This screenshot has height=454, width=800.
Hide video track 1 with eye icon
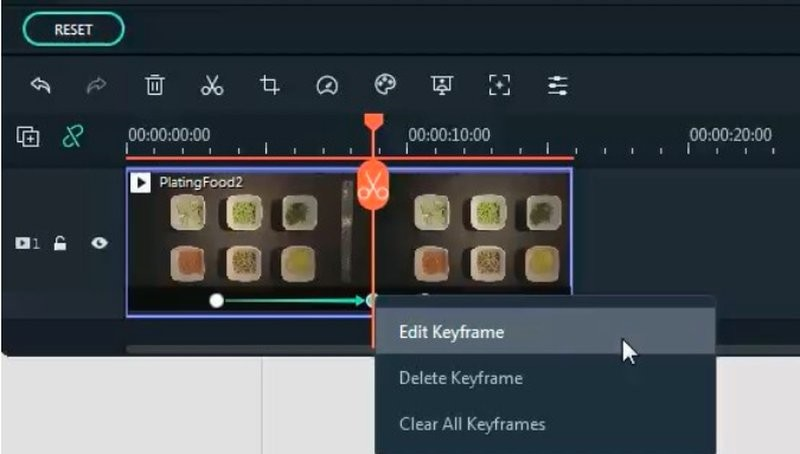click(99, 243)
